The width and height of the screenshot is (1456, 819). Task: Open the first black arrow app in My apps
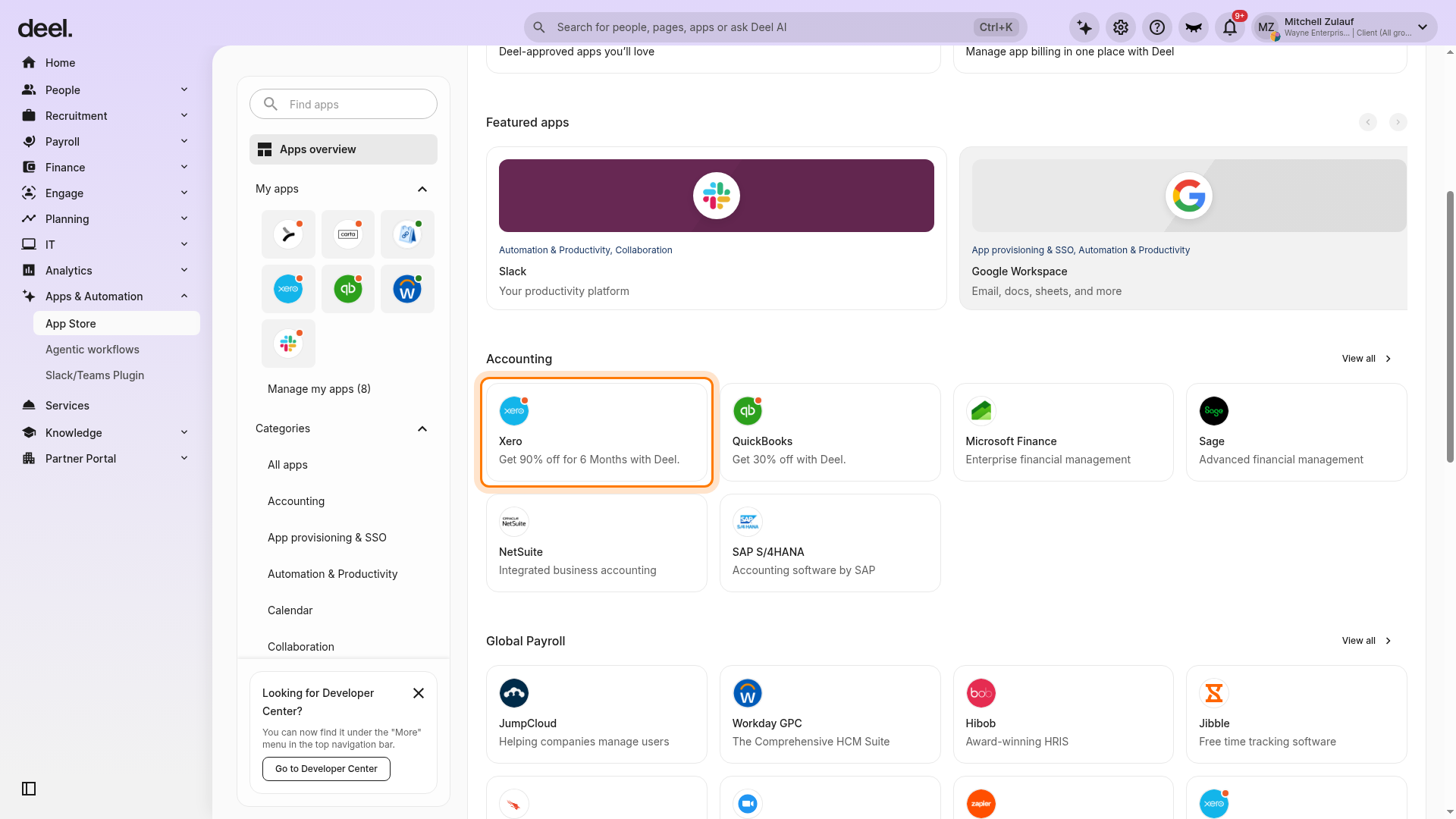click(288, 234)
